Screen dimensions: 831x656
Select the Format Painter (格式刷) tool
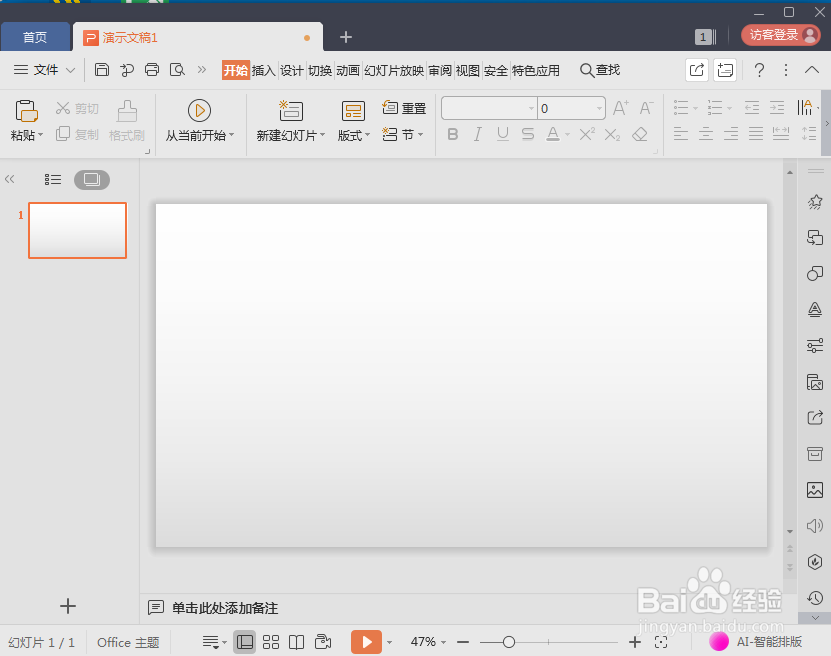click(127, 121)
